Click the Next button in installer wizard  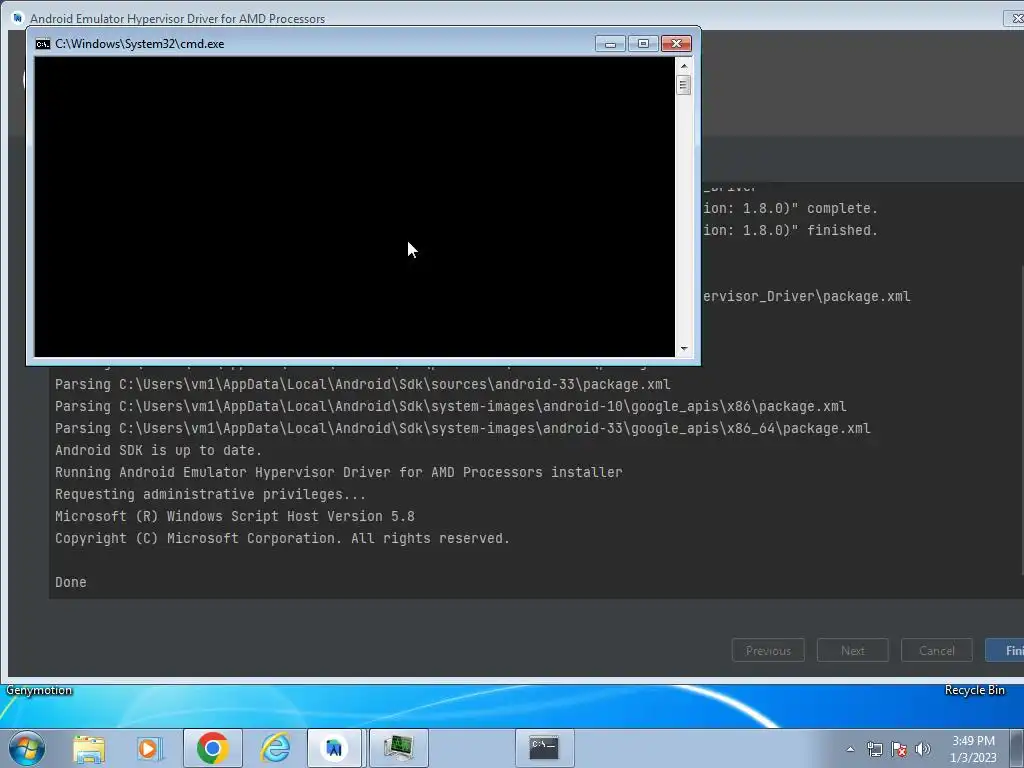click(852, 650)
